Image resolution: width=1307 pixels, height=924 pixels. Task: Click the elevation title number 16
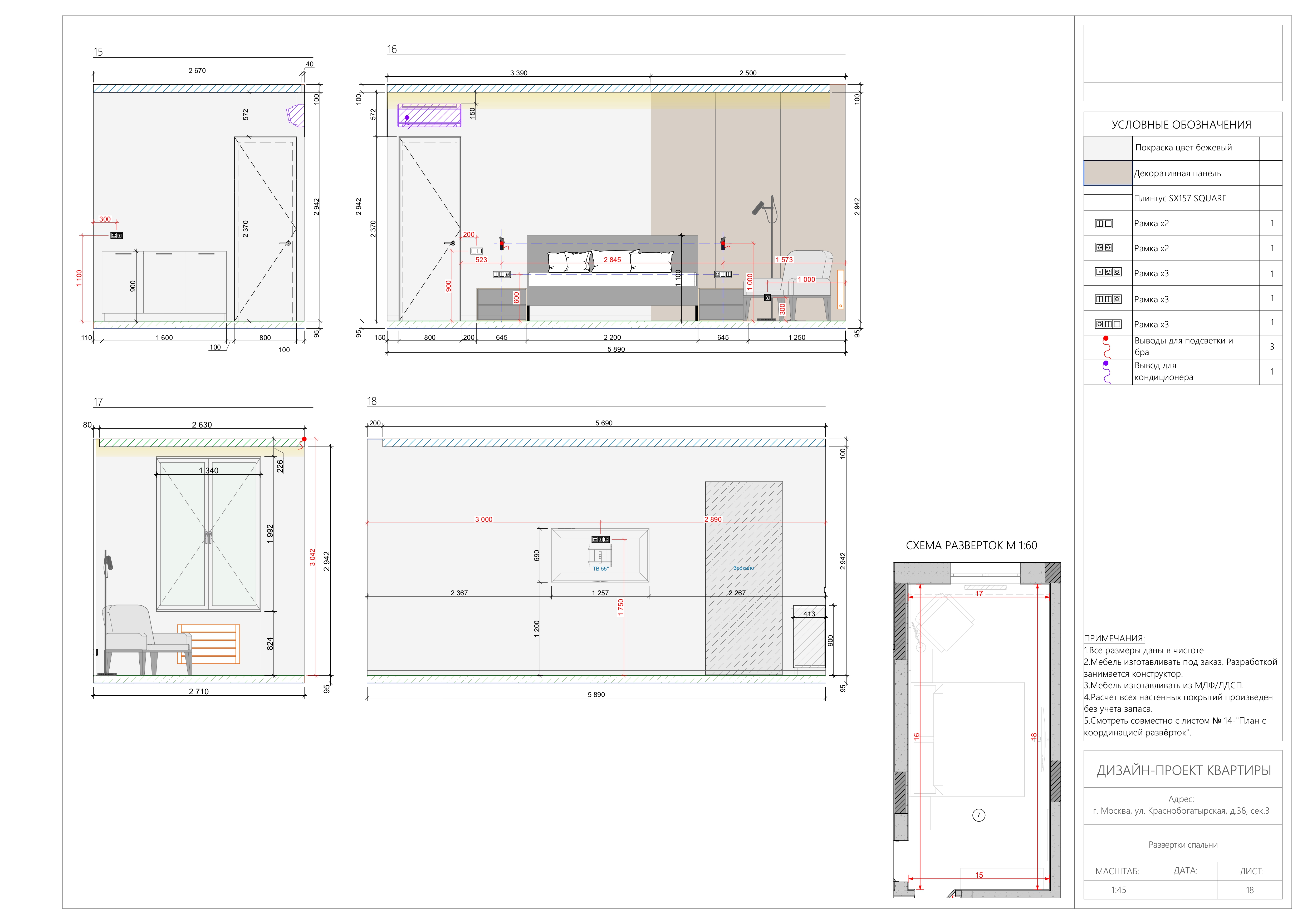pos(392,50)
